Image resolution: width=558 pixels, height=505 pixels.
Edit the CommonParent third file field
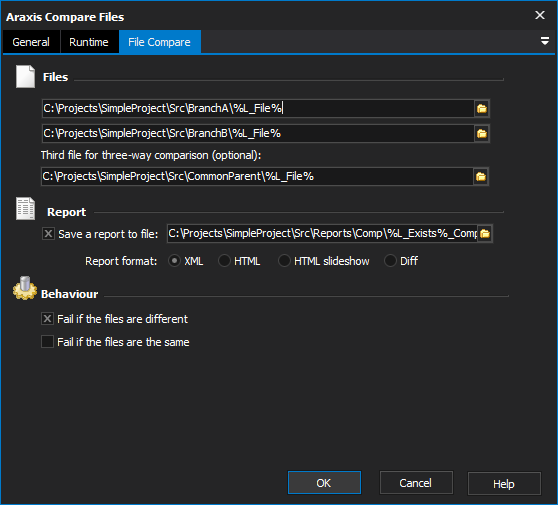[x=257, y=177]
